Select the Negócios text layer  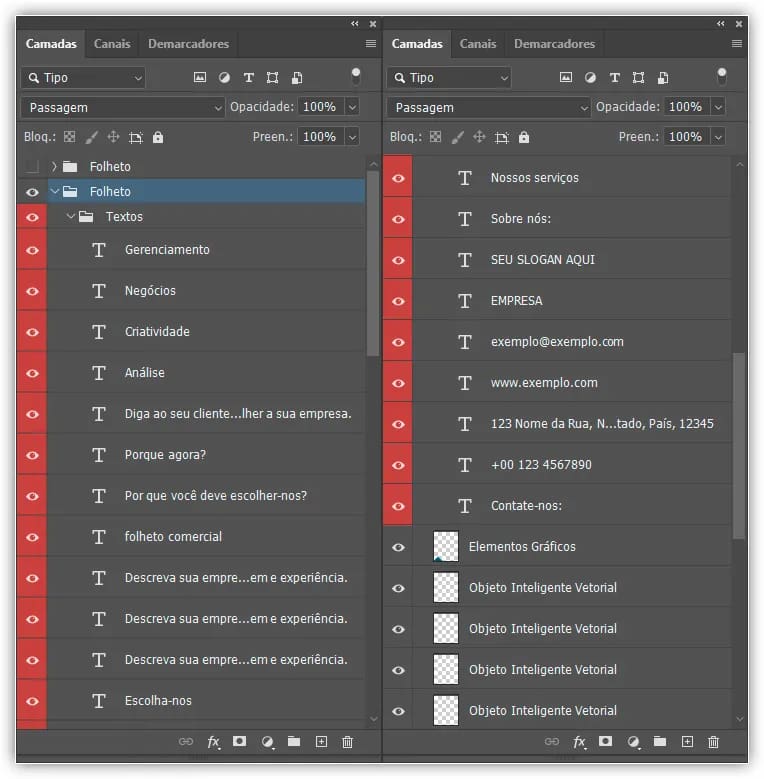click(150, 291)
